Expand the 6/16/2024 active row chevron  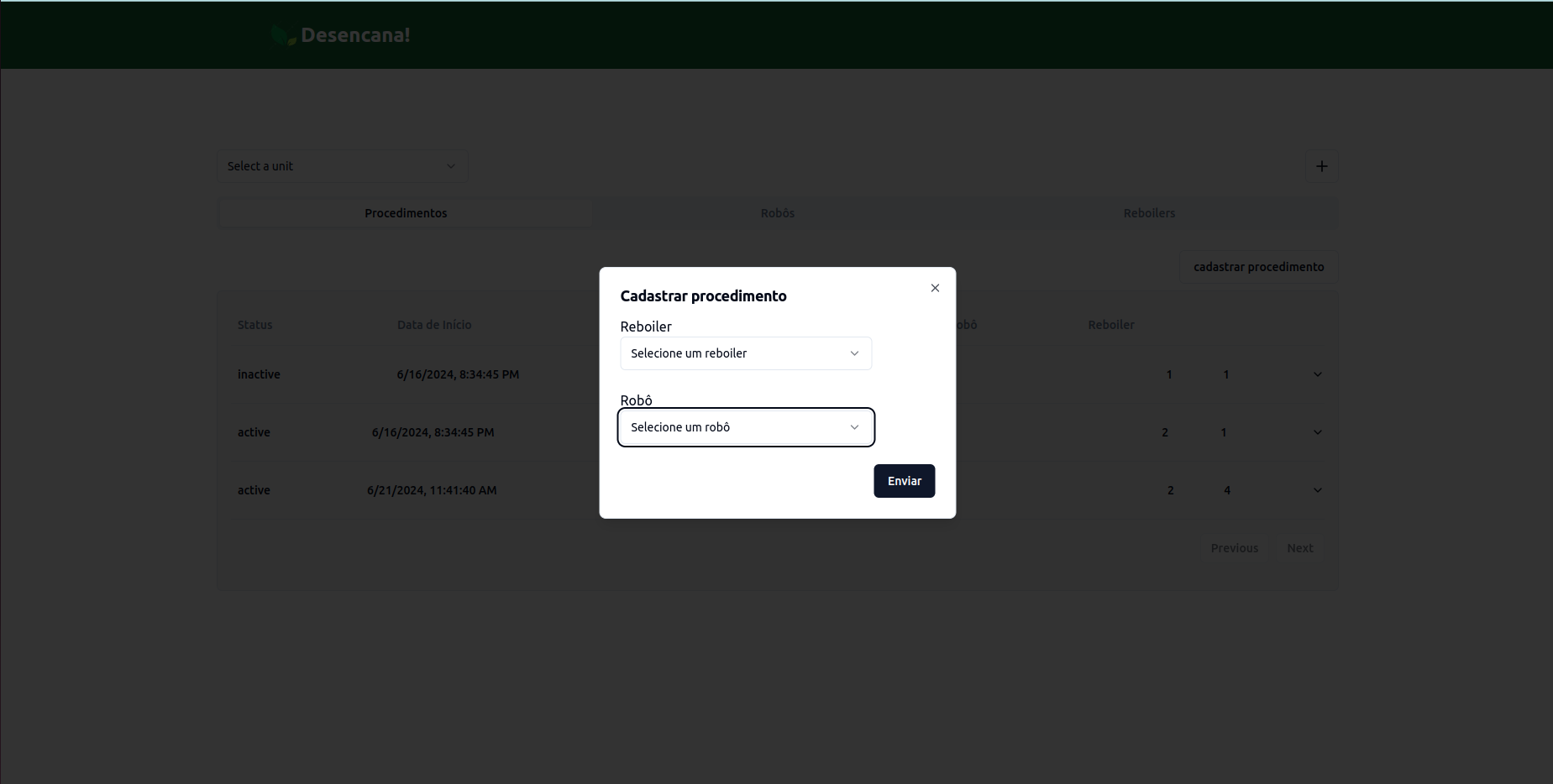1317,432
